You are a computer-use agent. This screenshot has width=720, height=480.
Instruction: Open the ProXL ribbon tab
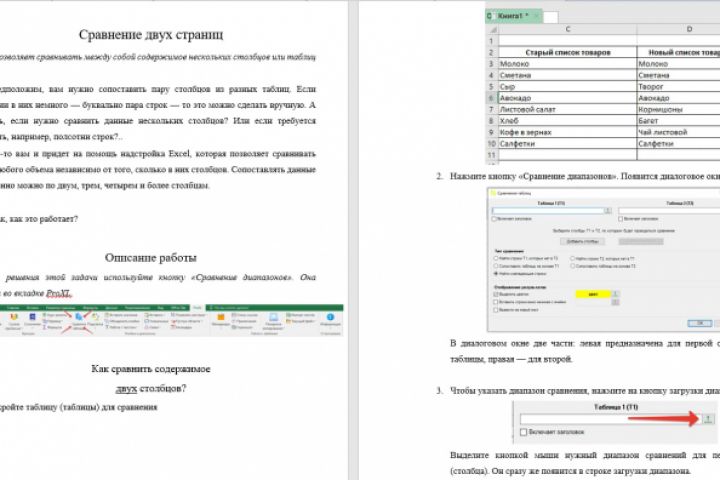[x=197, y=307]
